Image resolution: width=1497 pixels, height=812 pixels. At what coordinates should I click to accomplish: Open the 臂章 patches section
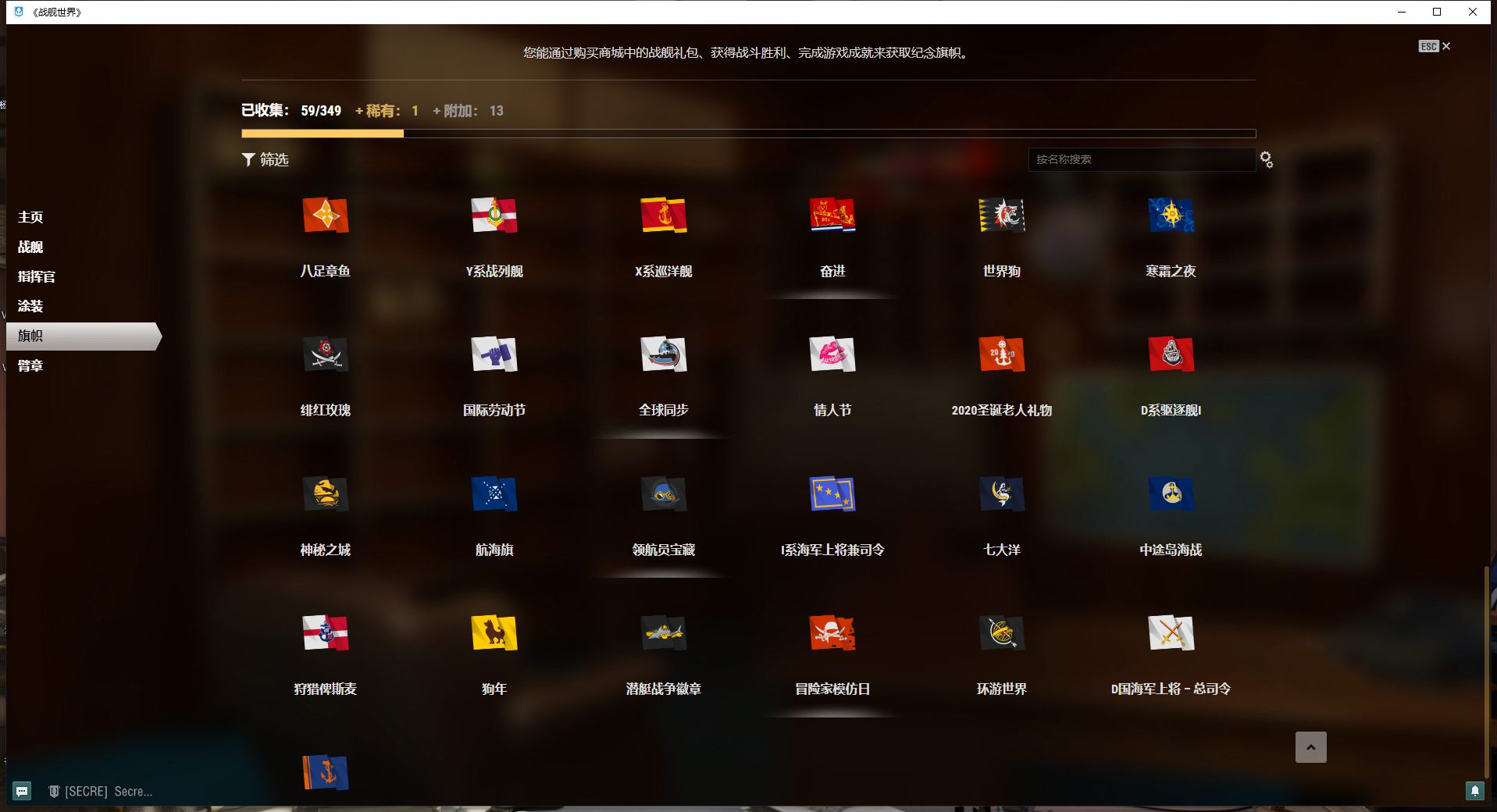(x=30, y=365)
